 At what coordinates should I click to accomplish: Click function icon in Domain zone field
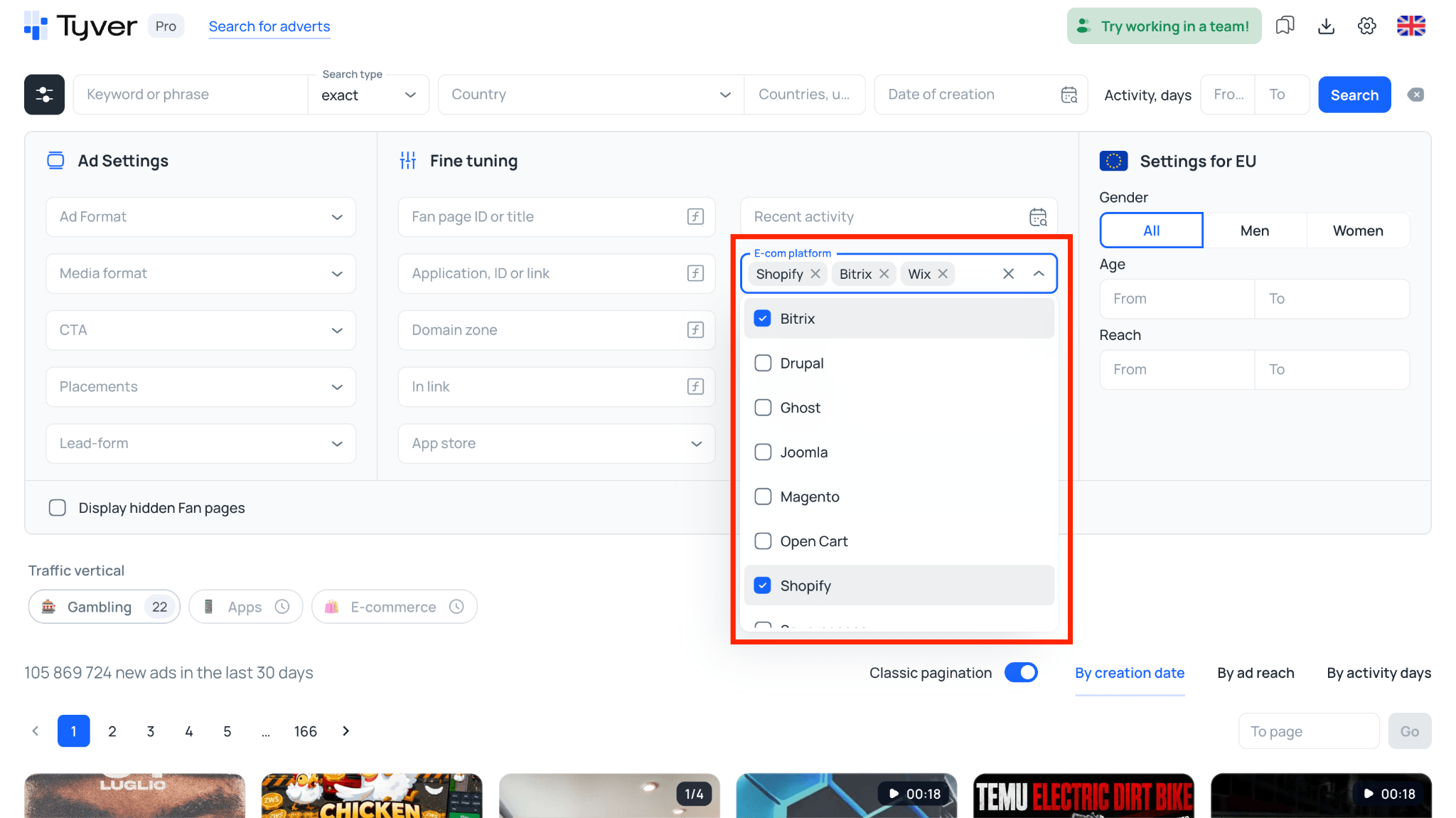(x=695, y=330)
